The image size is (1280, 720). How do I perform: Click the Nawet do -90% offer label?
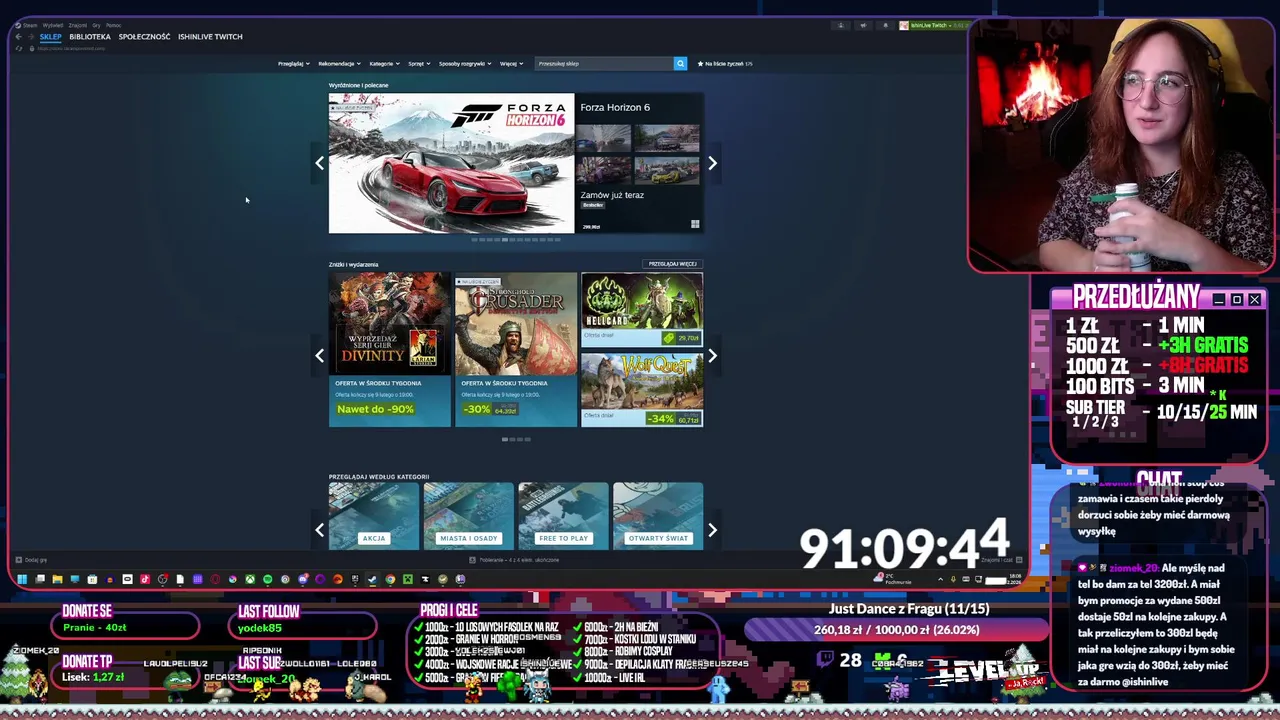pyautogui.click(x=375, y=409)
